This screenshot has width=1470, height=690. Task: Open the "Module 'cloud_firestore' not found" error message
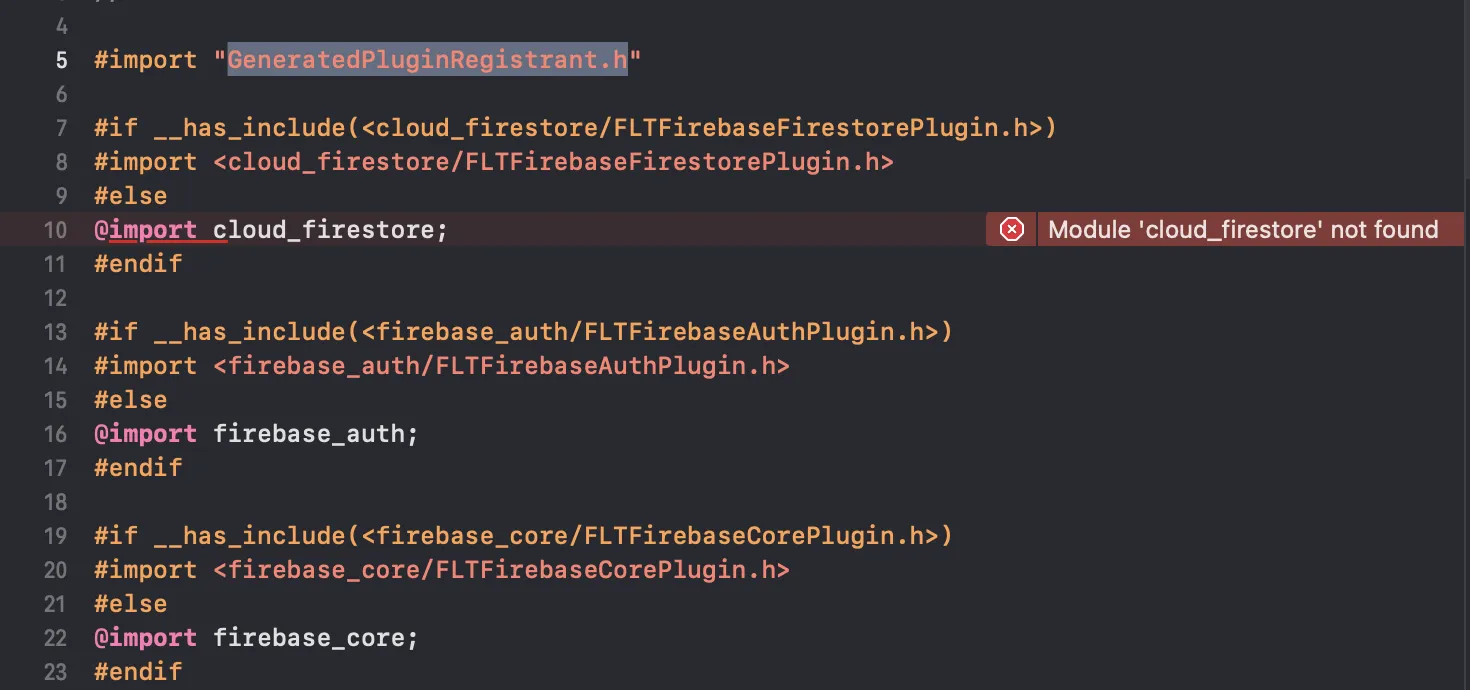point(1242,230)
